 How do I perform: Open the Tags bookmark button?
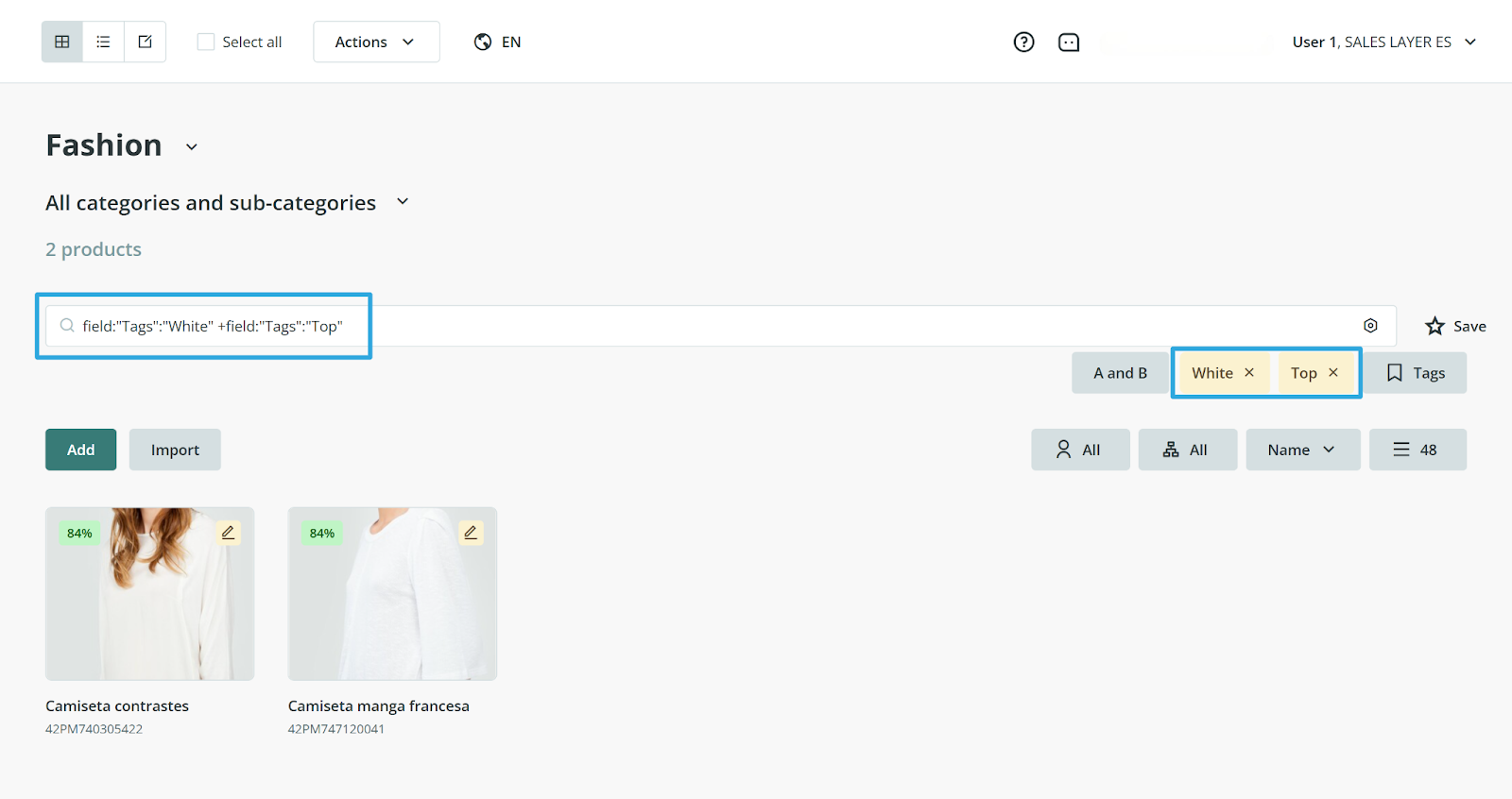(1416, 373)
